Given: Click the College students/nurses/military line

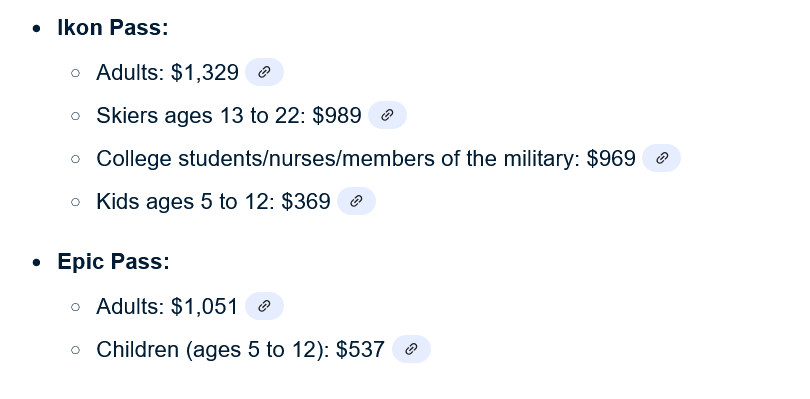Looking at the screenshot, I should tap(366, 158).
